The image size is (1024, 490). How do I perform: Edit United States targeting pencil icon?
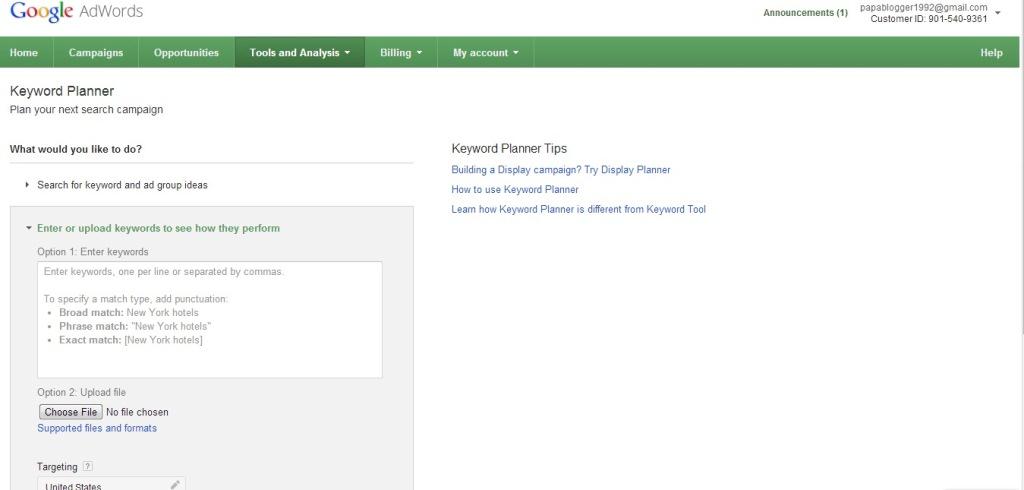coord(175,485)
